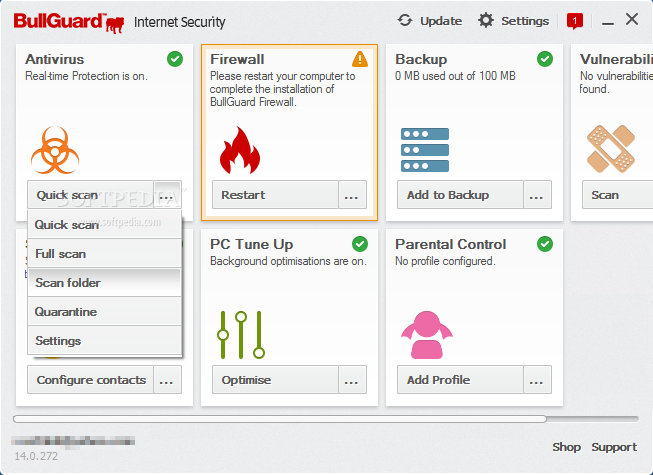Click the Antivirus Quick scan button
This screenshot has width=653, height=475.
click(90, 194)
